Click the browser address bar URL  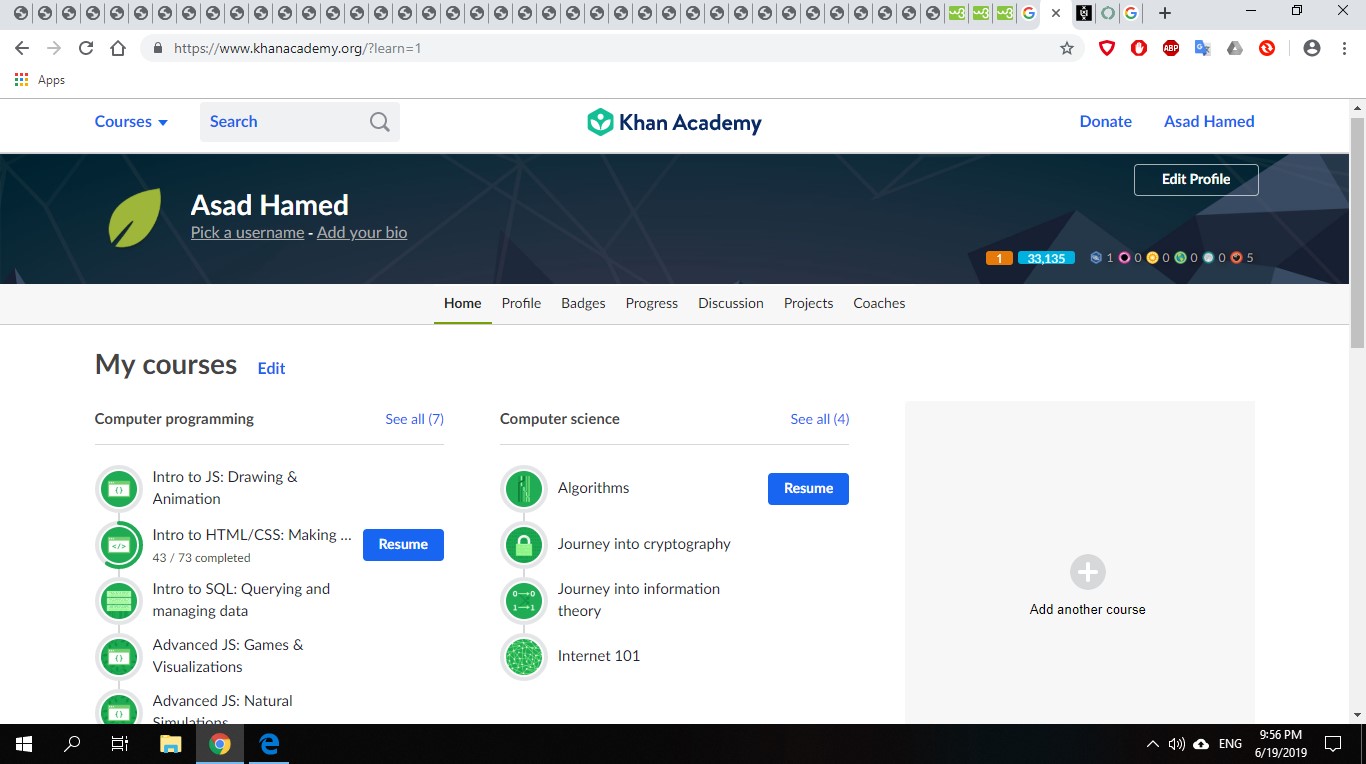click(x=297, y=48)
